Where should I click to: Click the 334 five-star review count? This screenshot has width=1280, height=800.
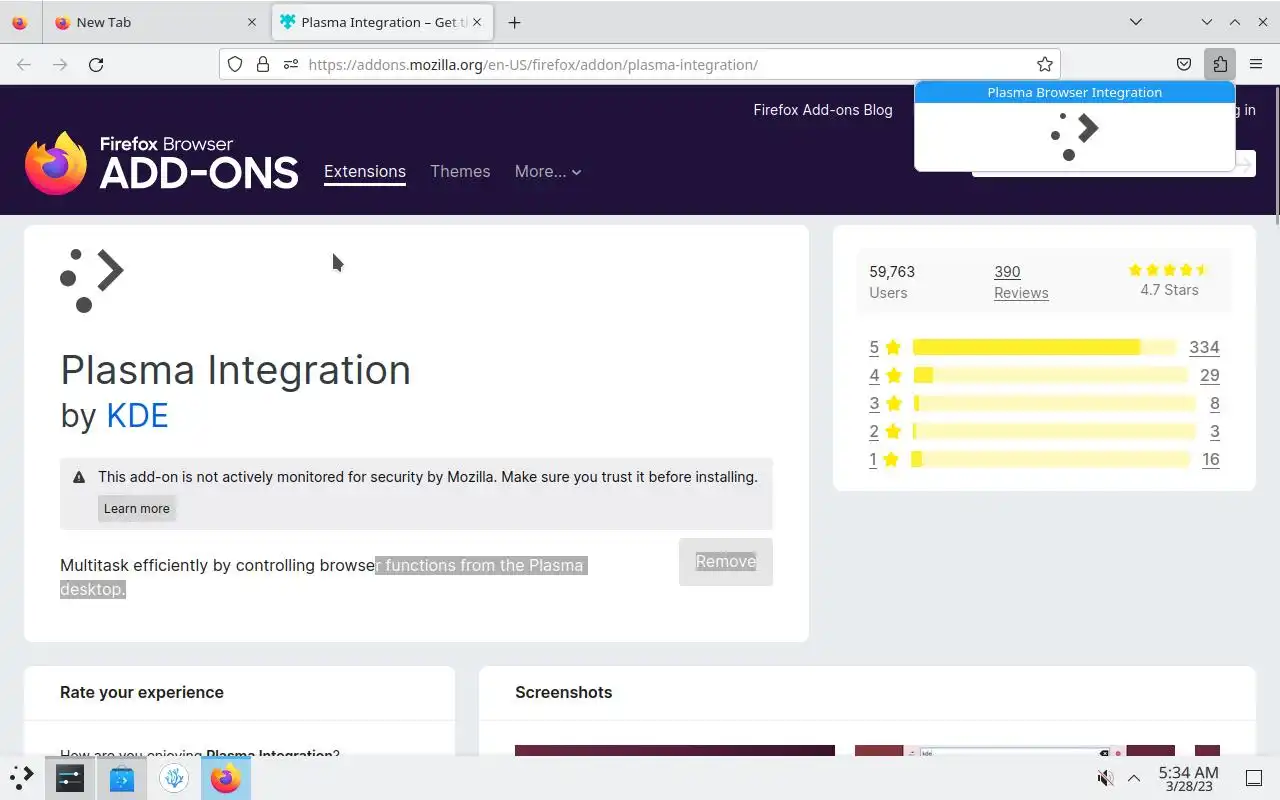tap(1204, 348)
